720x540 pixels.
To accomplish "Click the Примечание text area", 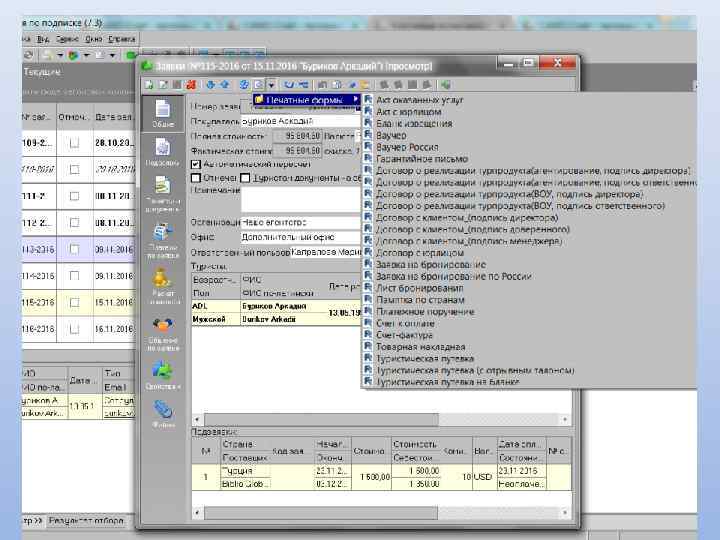I will pyautogui.click(x=300, y=199).
